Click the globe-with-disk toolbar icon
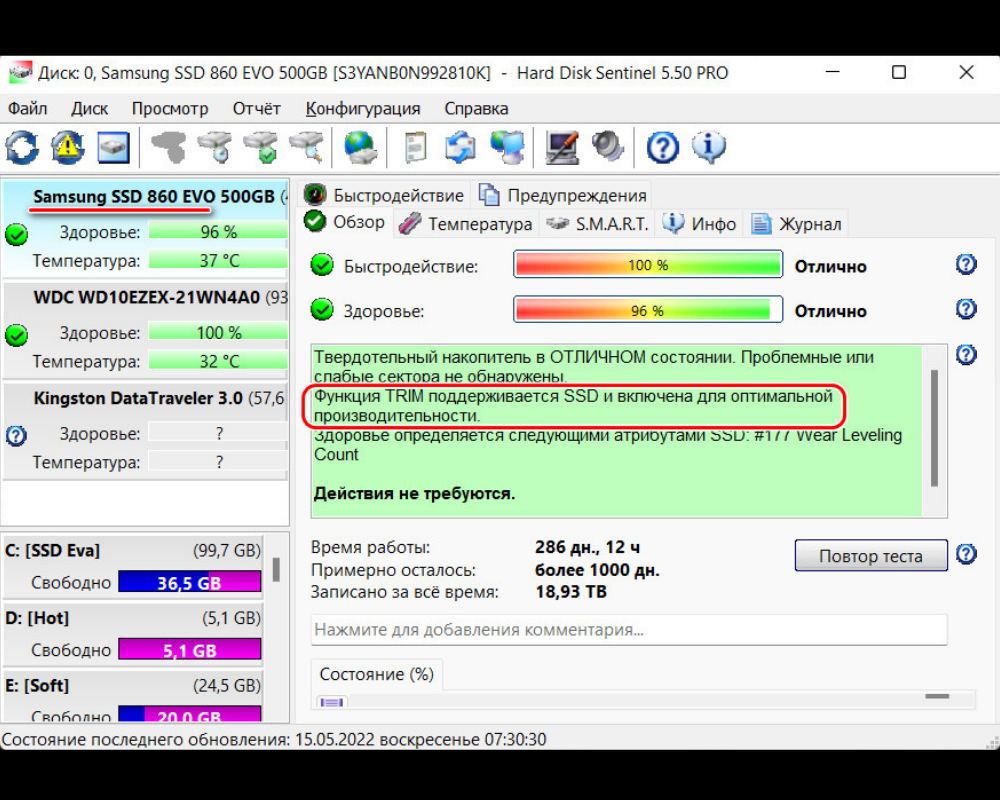Screen dimensions: 1000x800 click(360, 147)
